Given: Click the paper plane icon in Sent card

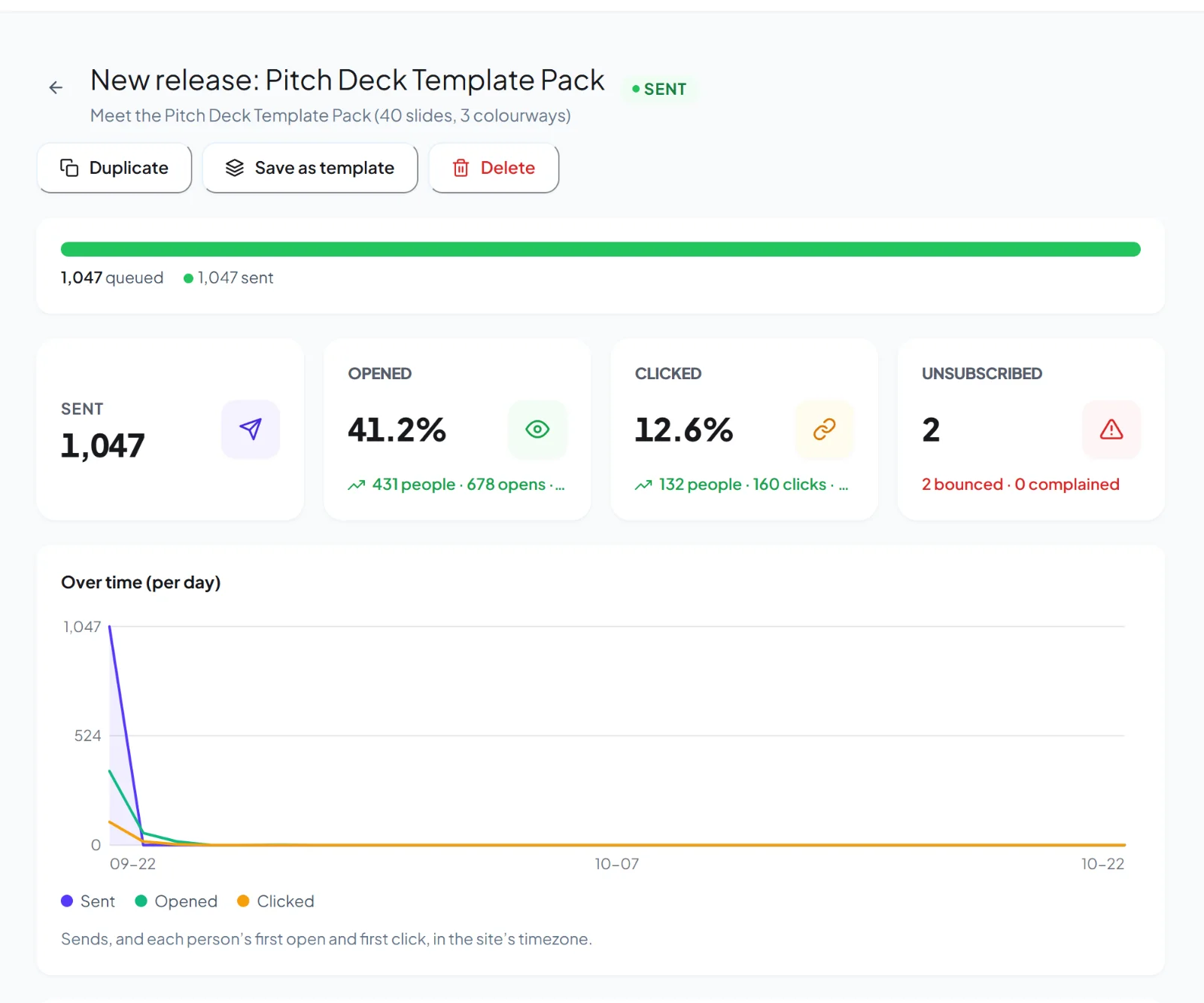Looking at the screenshot, I should [x=251, y=429].
